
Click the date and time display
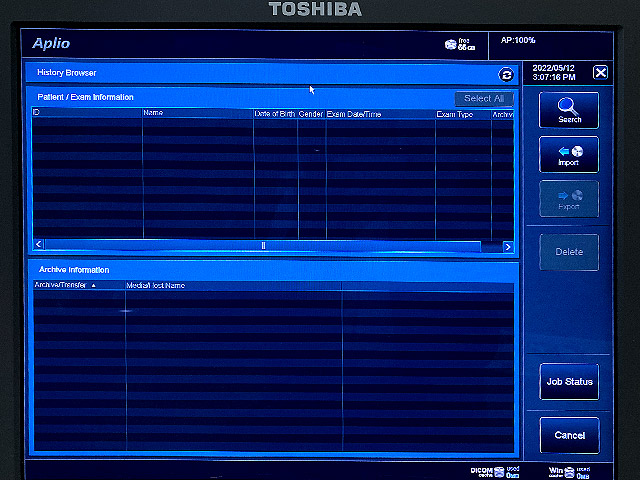554,73
